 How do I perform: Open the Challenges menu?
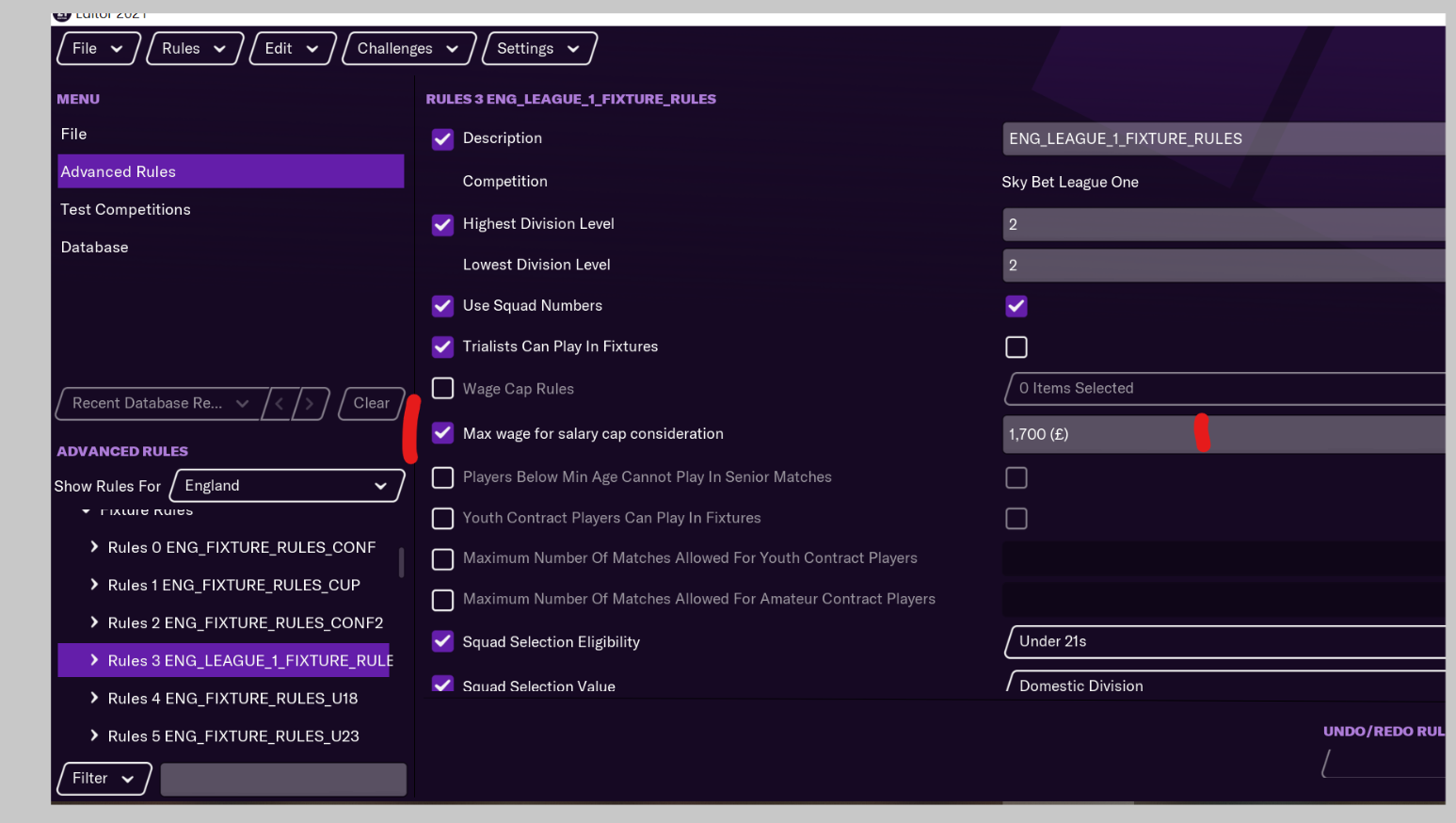pos(408,49)
